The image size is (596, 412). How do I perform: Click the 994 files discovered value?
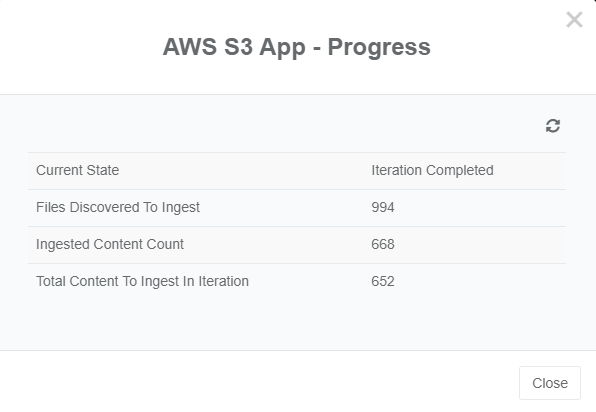point(383,207)
